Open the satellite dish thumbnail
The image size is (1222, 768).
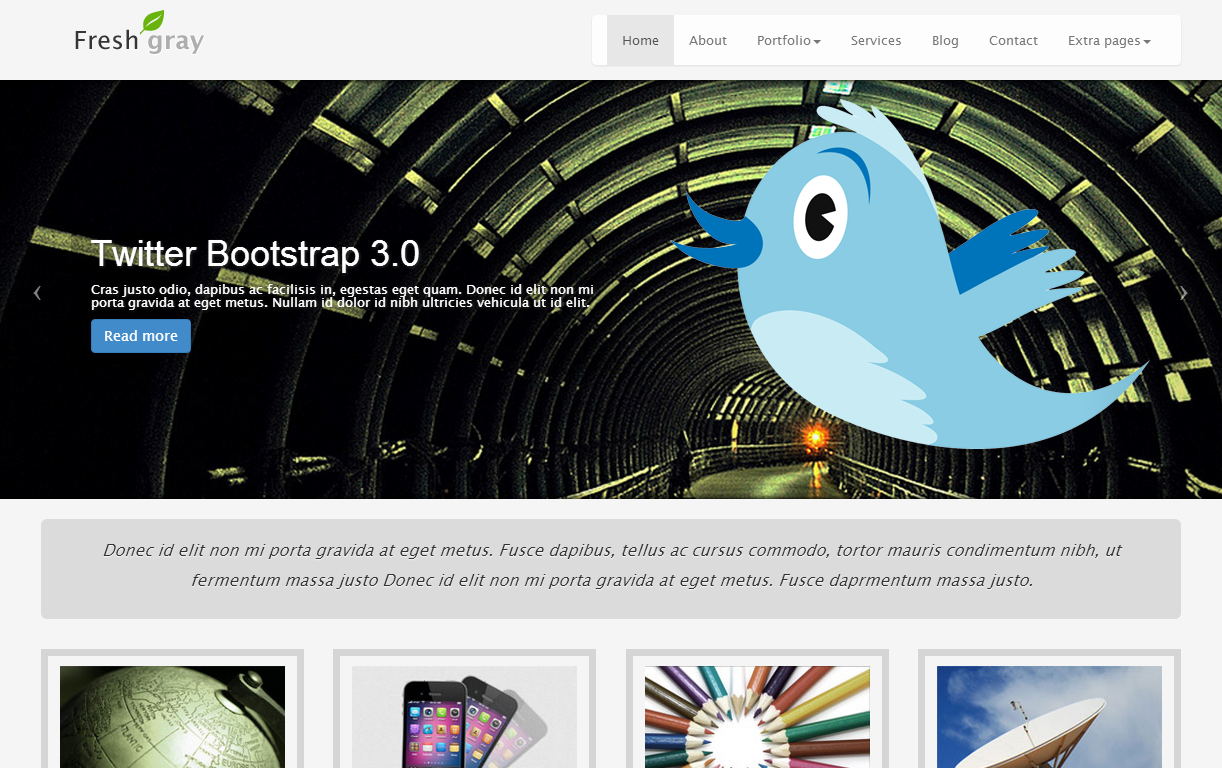1048,717
